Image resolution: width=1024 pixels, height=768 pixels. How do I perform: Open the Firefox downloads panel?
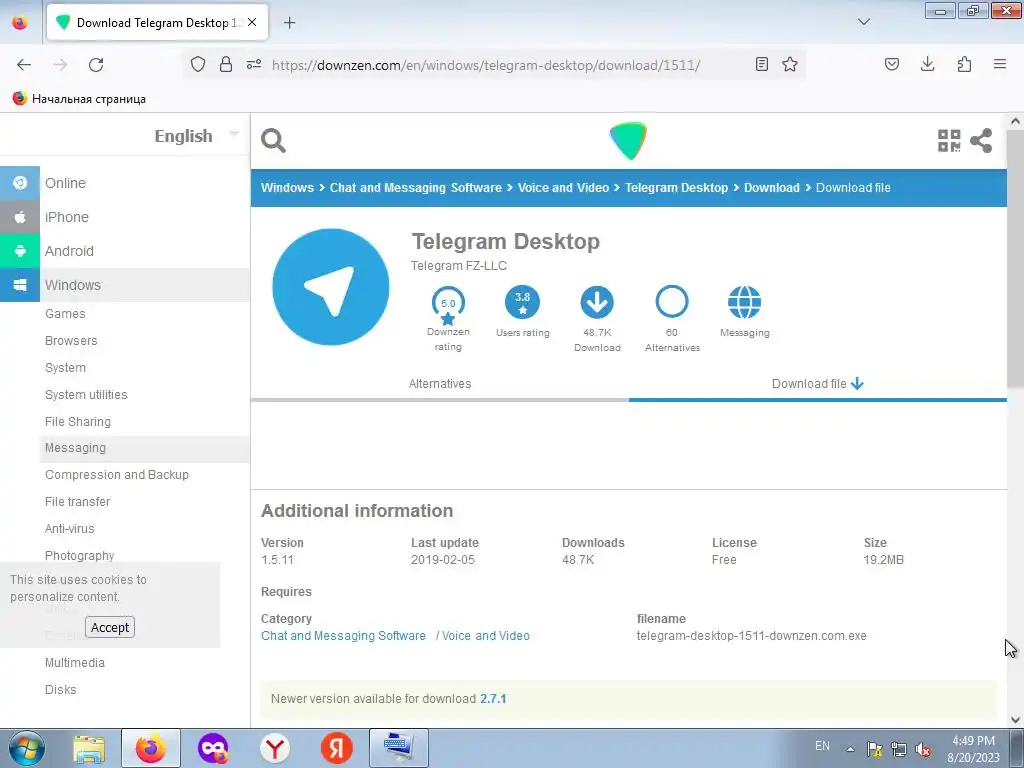point(927,64)
